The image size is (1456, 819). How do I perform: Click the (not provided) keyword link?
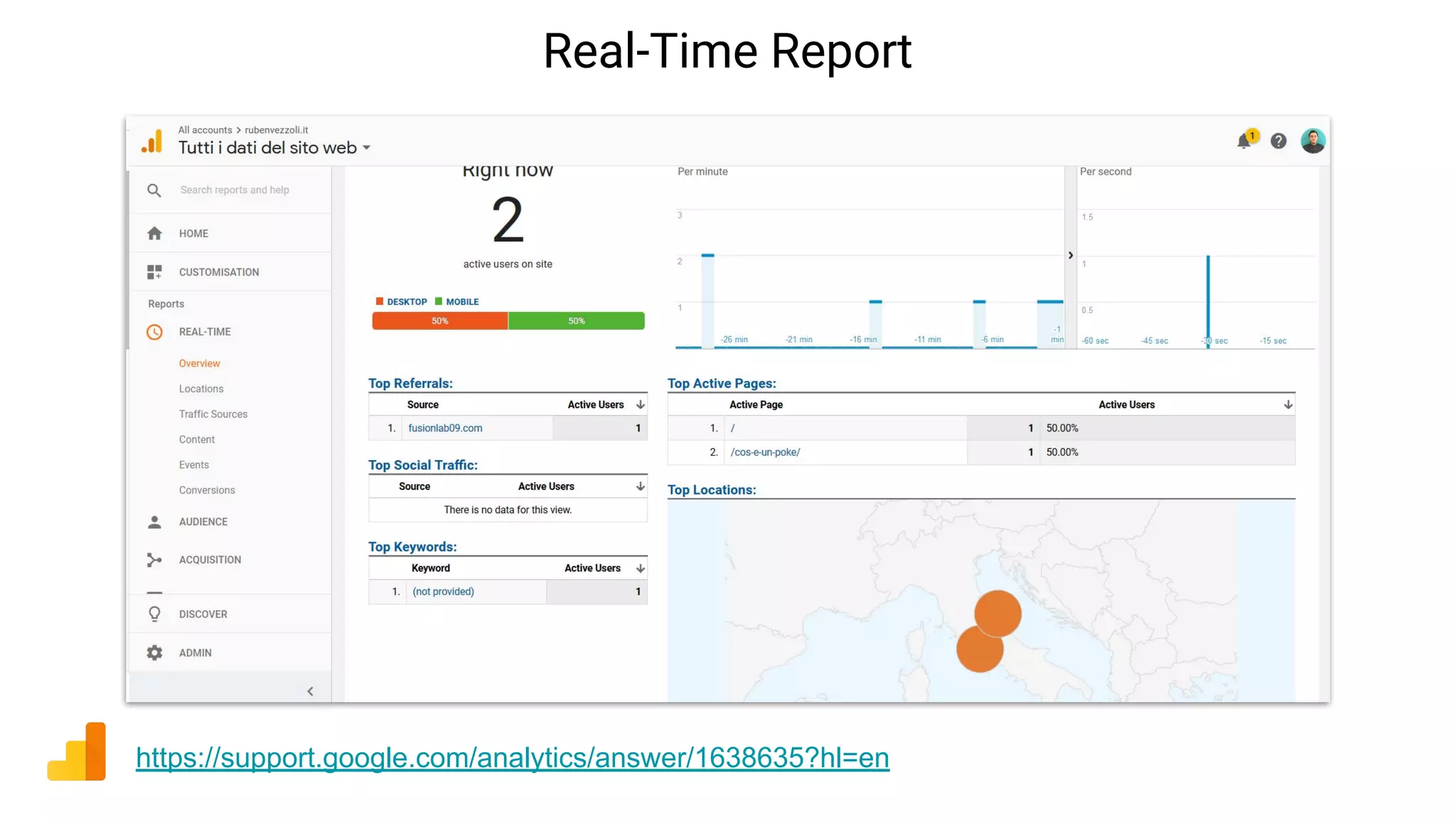click(x=443, y=591)
